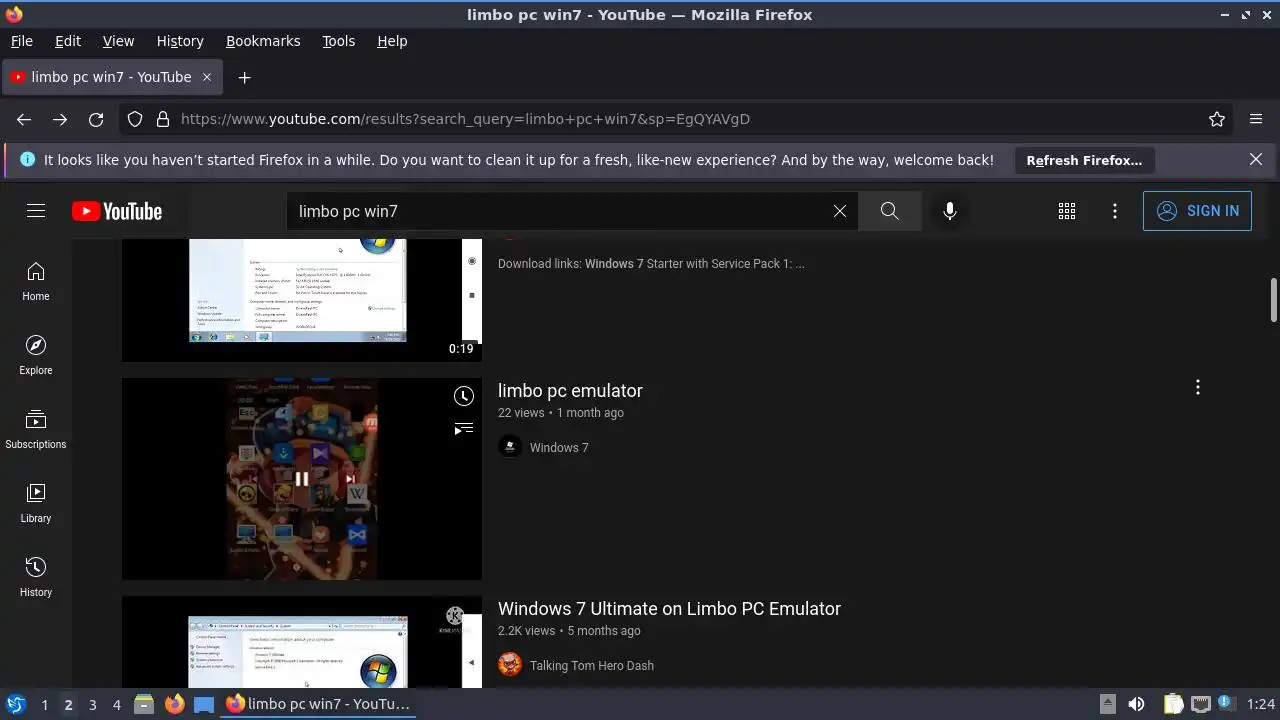
Task: Open Windows 7 channel avatar
Action: 510,447
